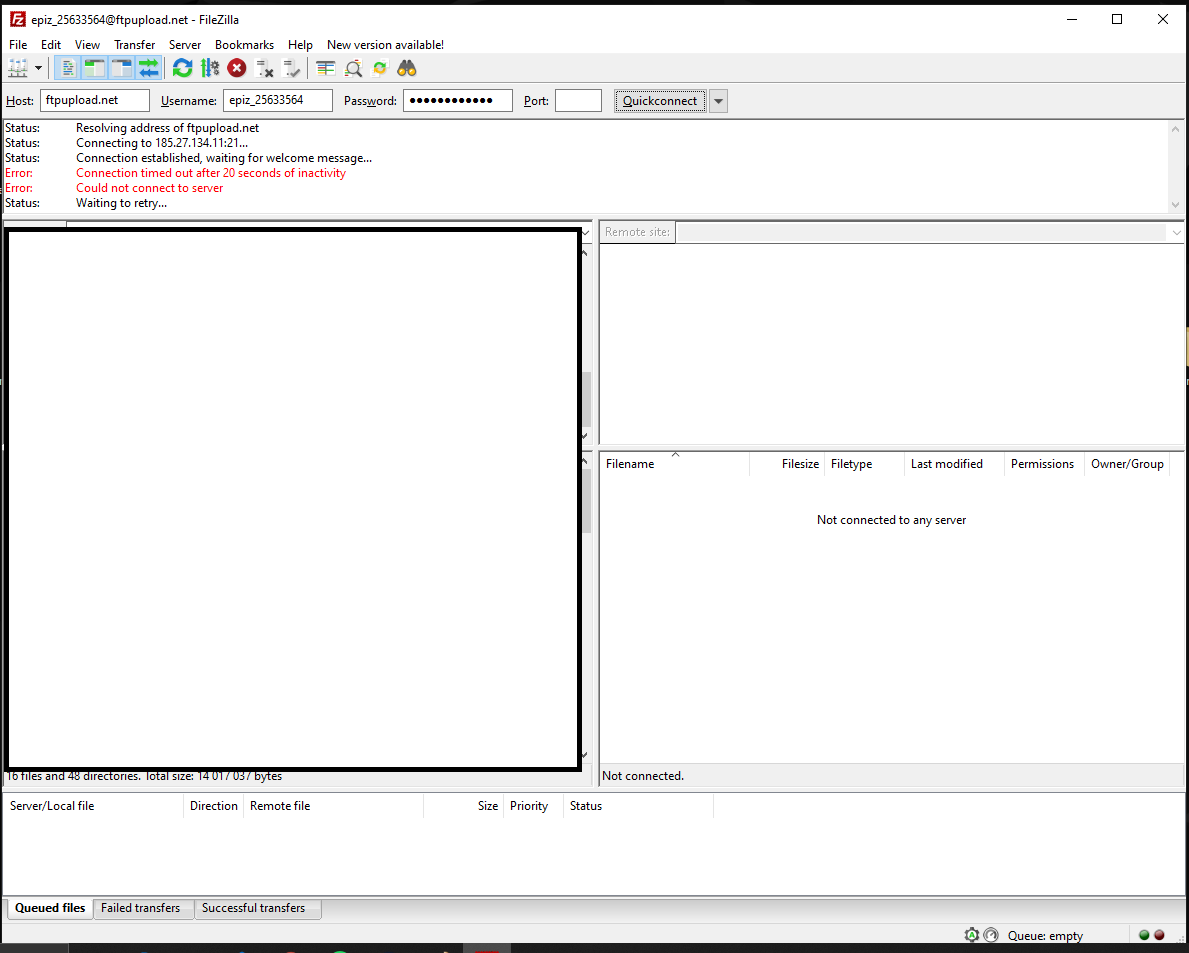The width and height of the screenshot is (1189, 953).
Task: Refresh the file and folder lists
Action: (x=182, y=68)
